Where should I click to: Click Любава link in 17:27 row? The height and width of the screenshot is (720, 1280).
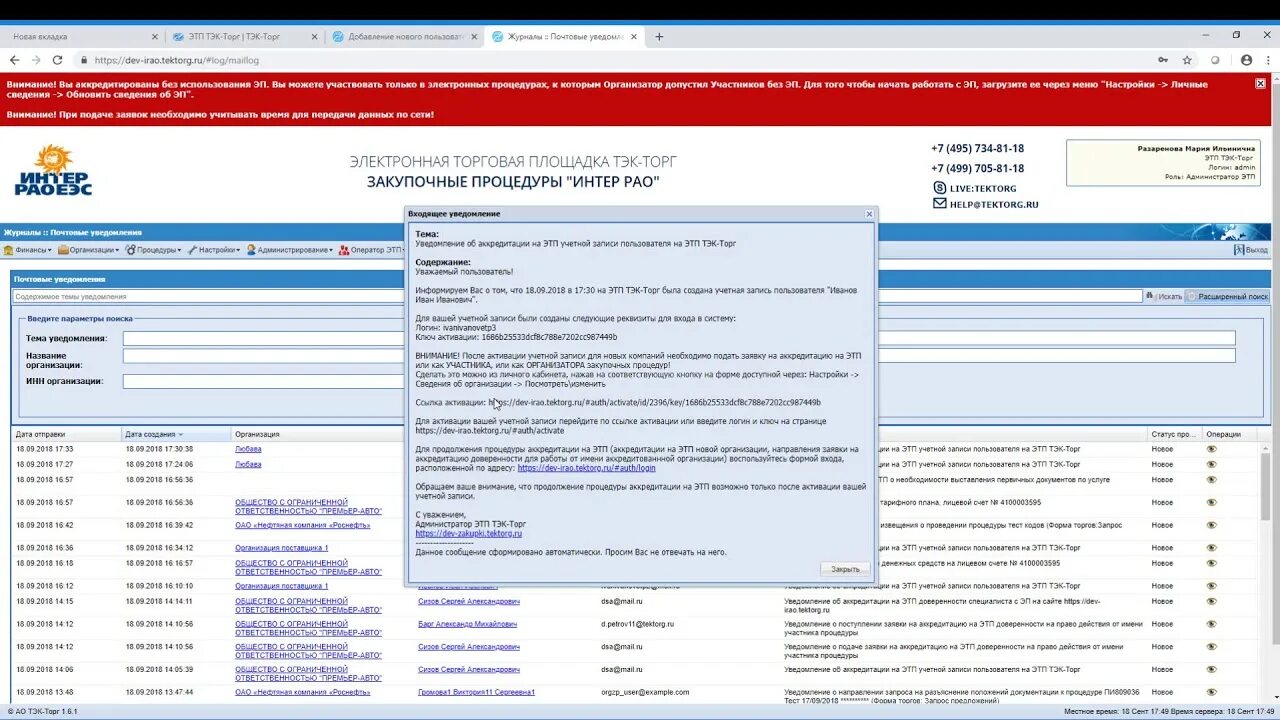coord(248,464)
